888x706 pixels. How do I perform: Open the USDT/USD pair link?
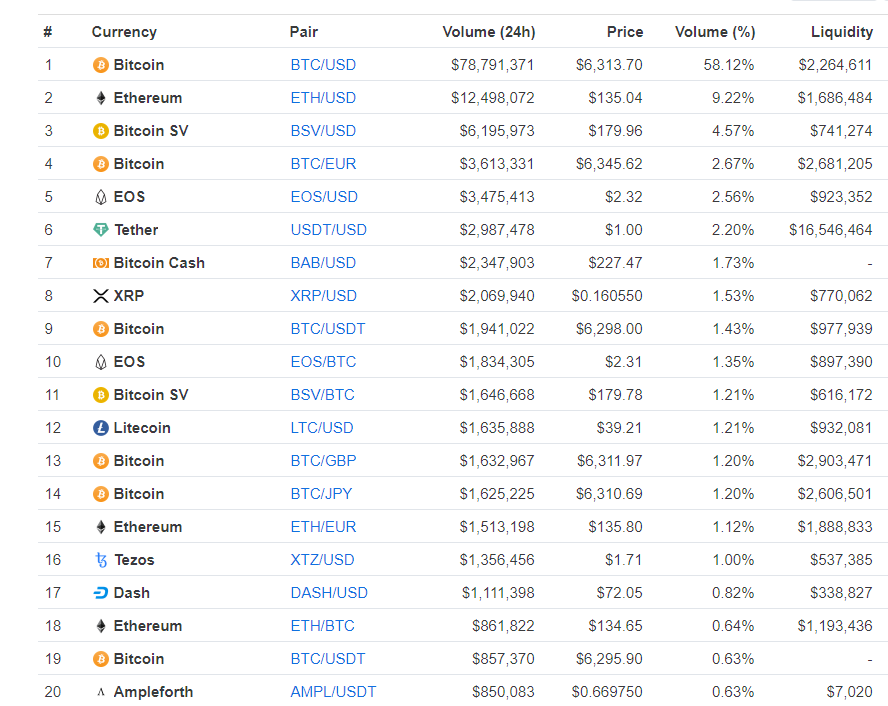click(328, 230)
